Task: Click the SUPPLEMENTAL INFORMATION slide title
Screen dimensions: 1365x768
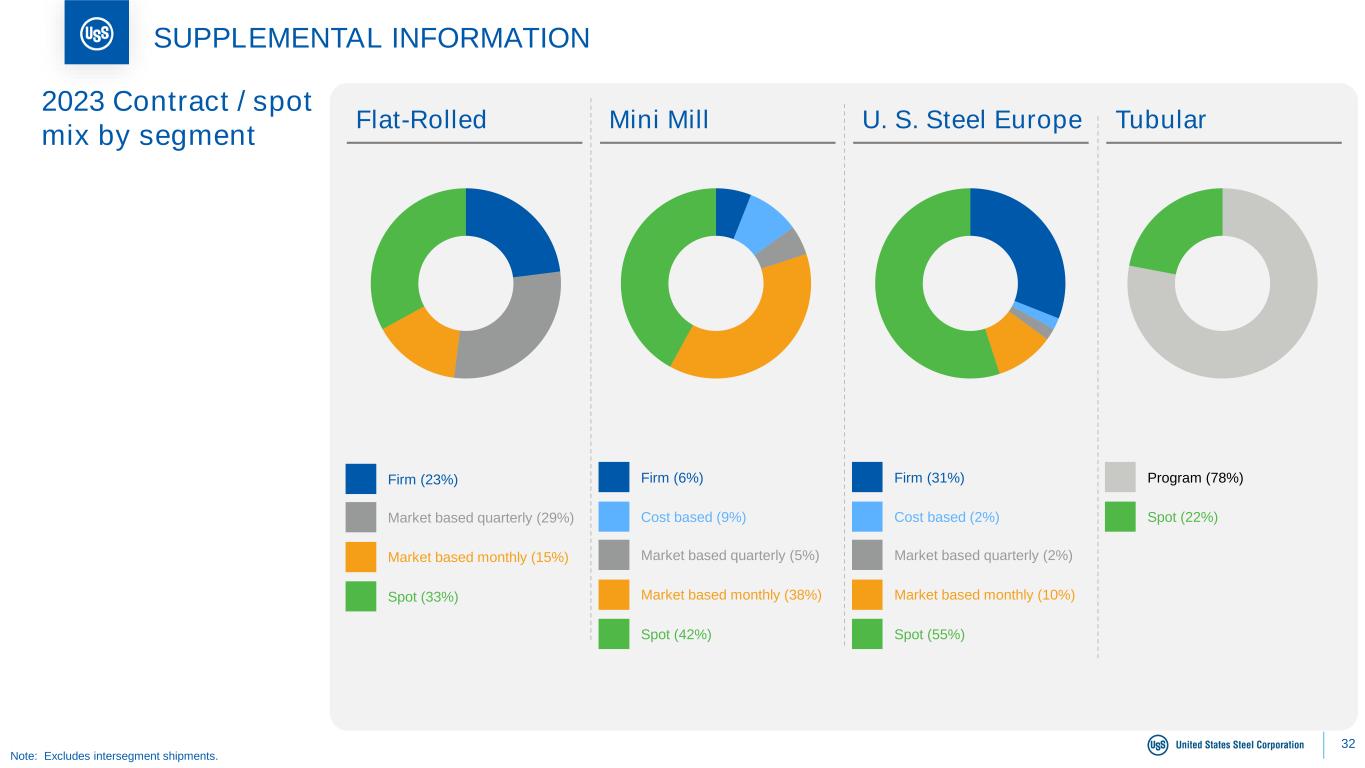Action: click(x=371, y=38)
